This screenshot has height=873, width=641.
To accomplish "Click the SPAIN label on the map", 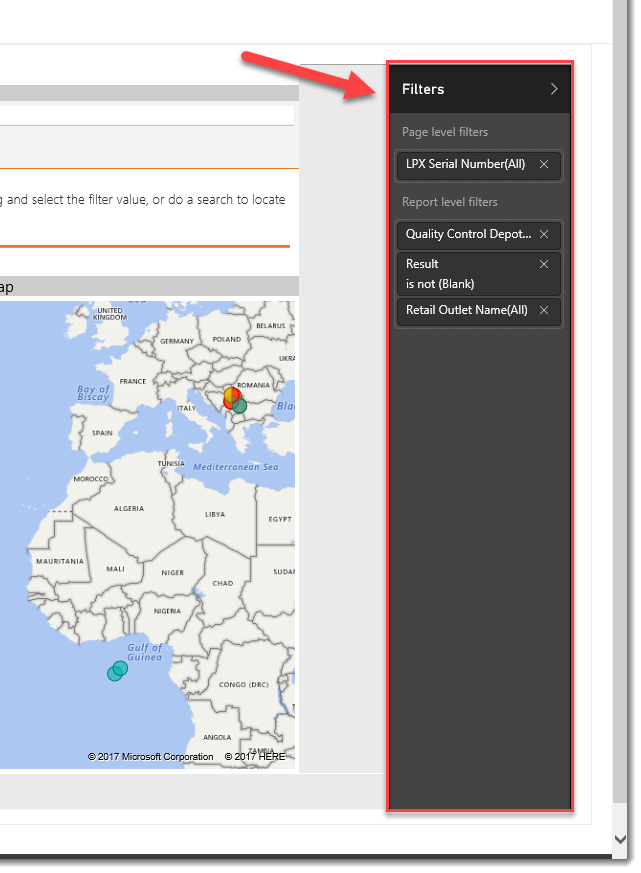I will click(102, 433).
